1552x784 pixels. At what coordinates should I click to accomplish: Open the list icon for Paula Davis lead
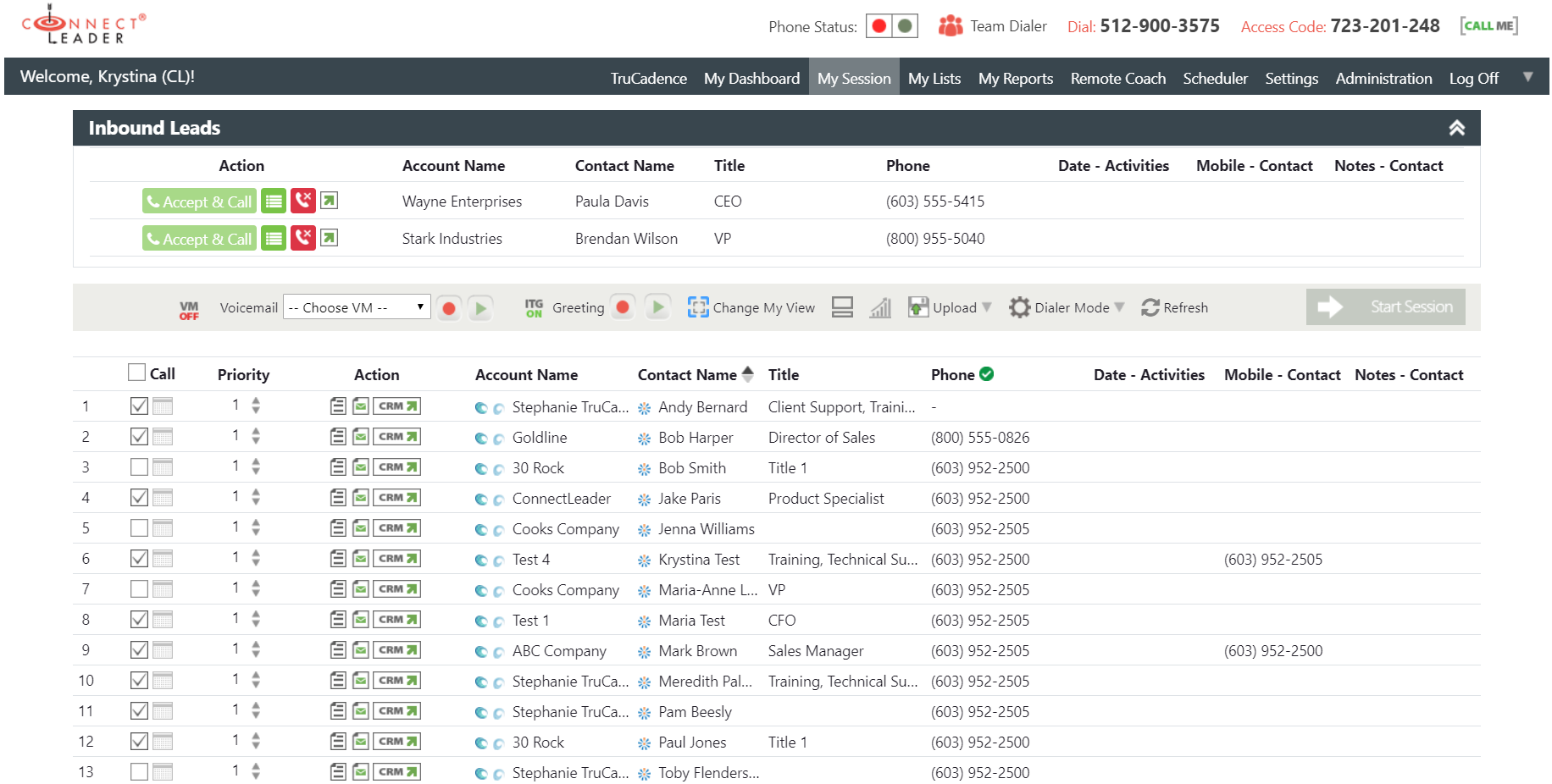pyautogui.click(x=273, y=201)
